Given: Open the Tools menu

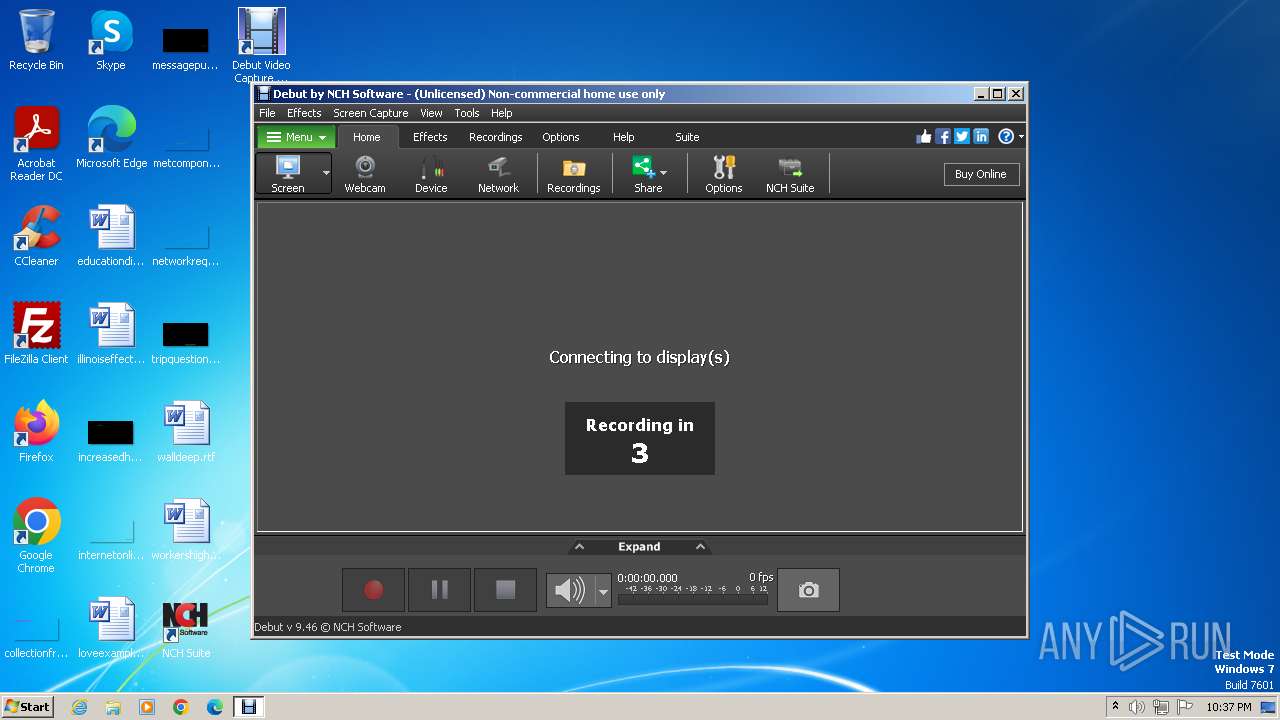Looking at the screenshot, I should tap(467, 113).
